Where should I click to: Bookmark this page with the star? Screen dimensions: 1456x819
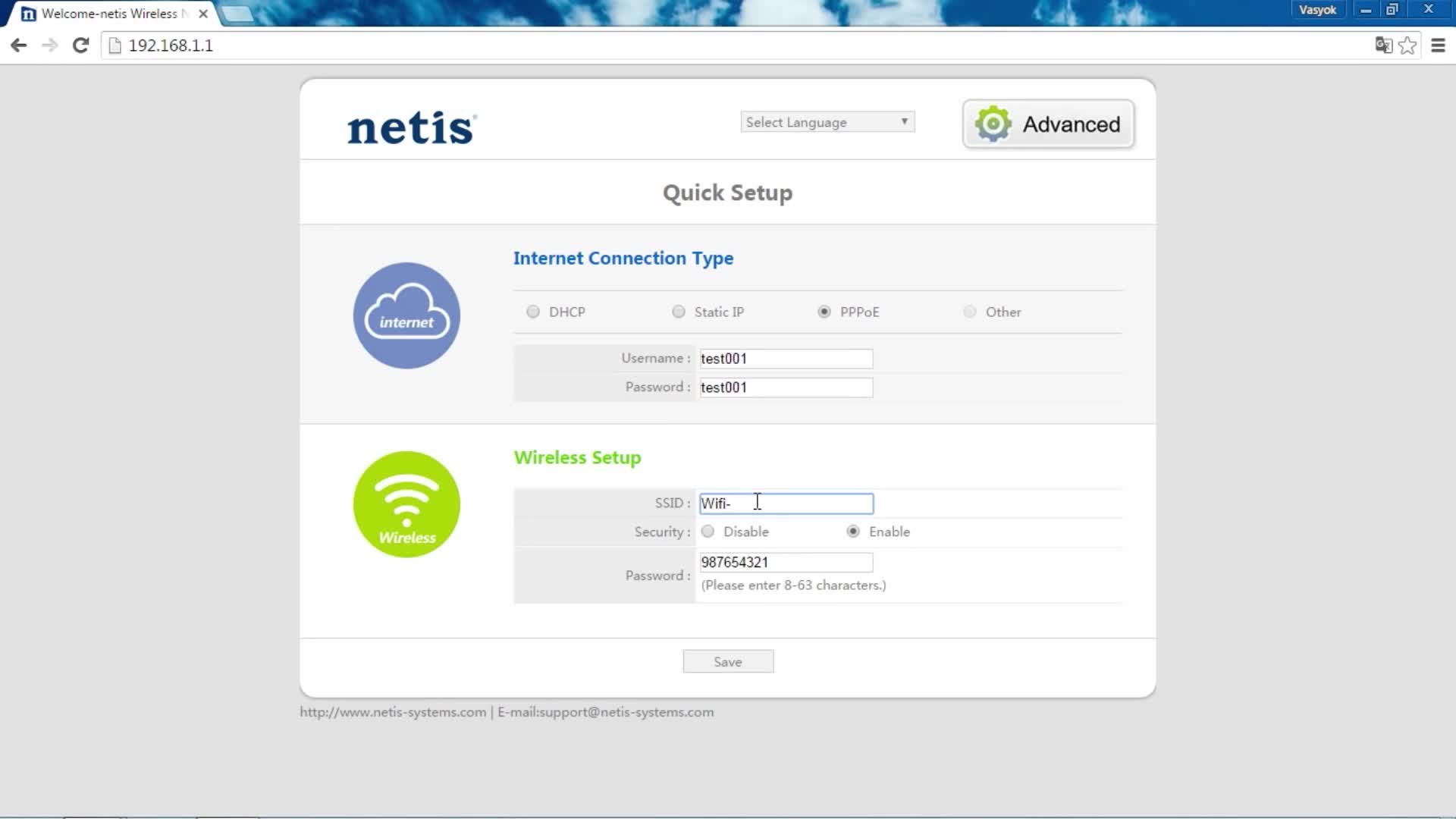pos(1407,45)
